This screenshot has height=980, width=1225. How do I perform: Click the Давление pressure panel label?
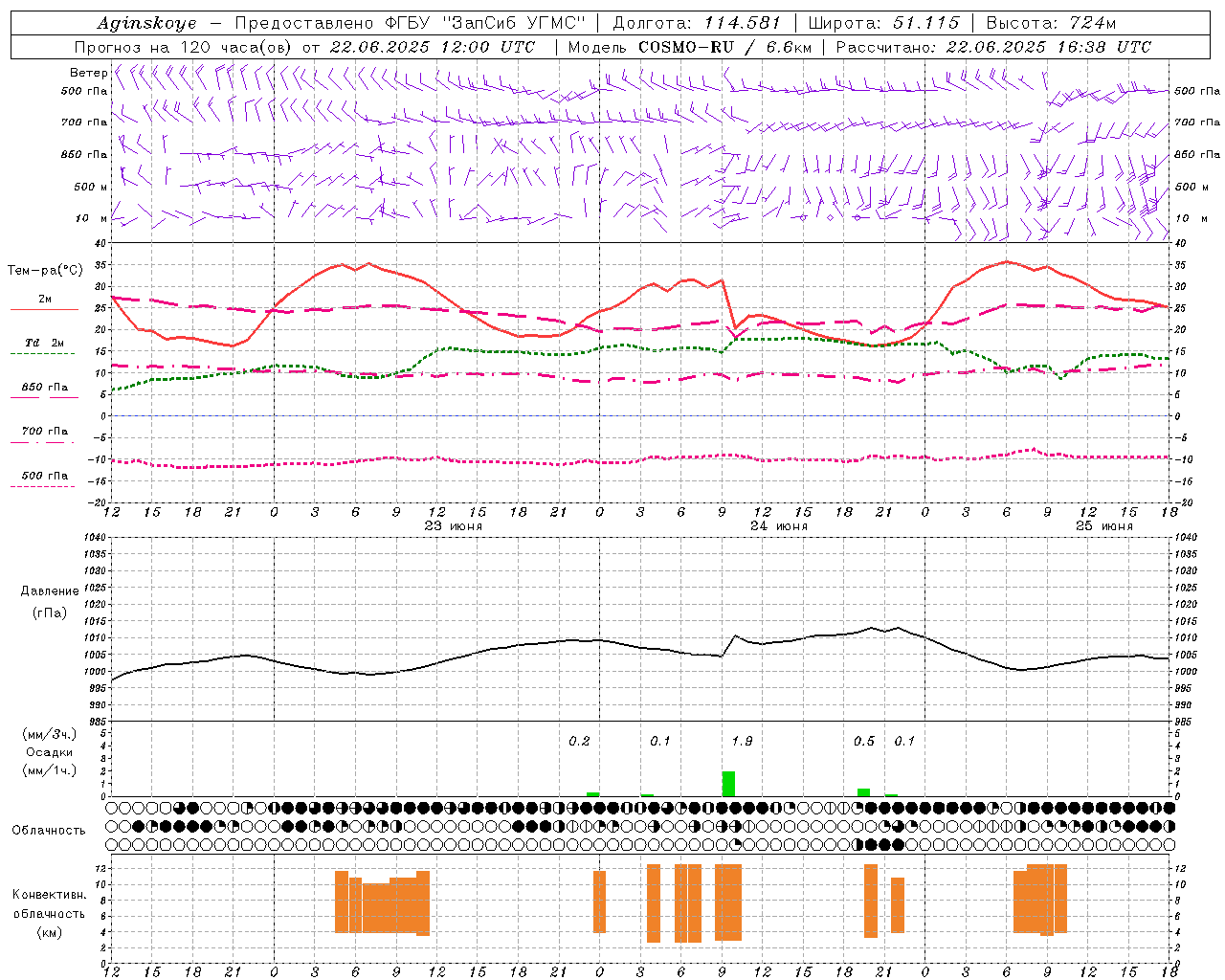pyautogui.click(x=50, y=590)
